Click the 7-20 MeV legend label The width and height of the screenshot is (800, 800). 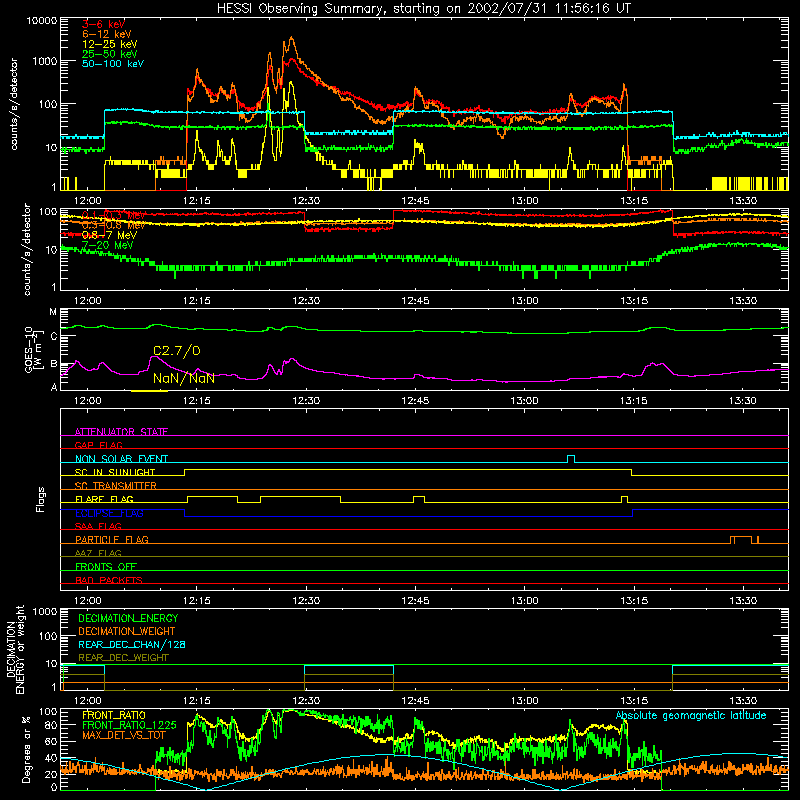[x=107, y=245]
